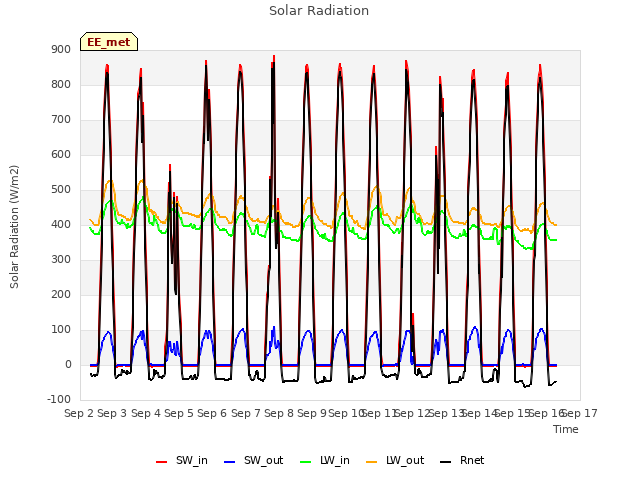Click the -100 y-axis tick label
This screenshot has height=480, width=640.
pos(59,400)
